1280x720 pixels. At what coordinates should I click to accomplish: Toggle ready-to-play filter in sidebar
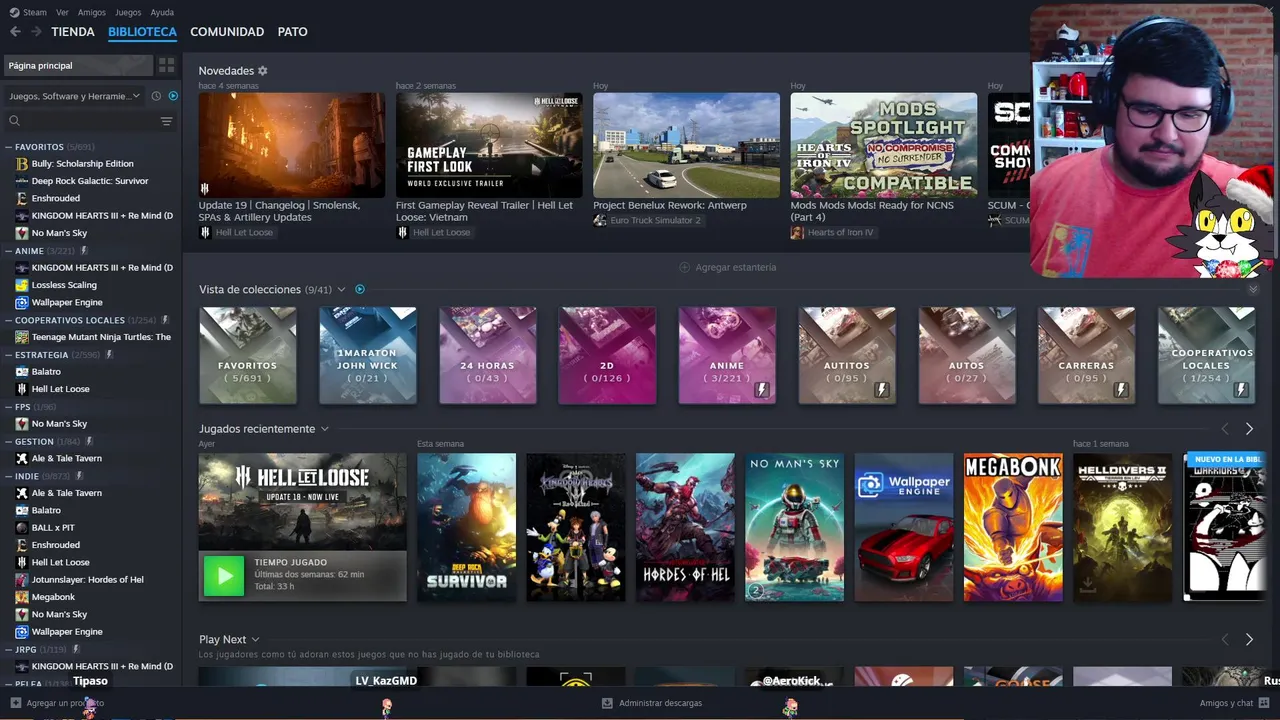173,96
